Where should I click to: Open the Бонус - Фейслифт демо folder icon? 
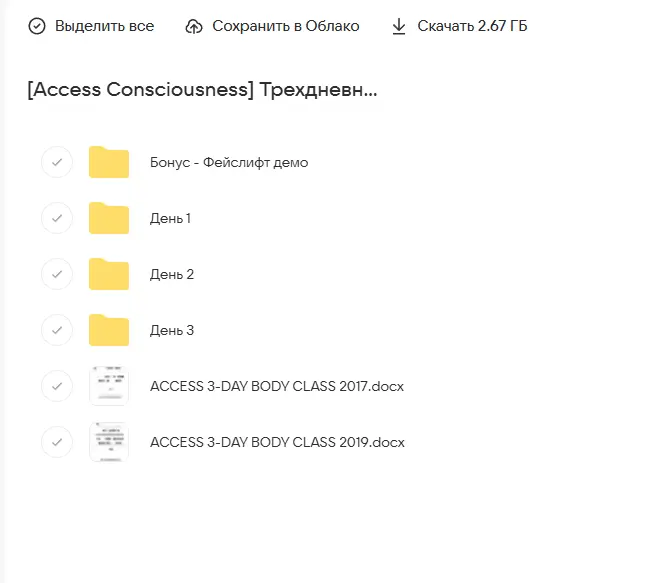109,162
